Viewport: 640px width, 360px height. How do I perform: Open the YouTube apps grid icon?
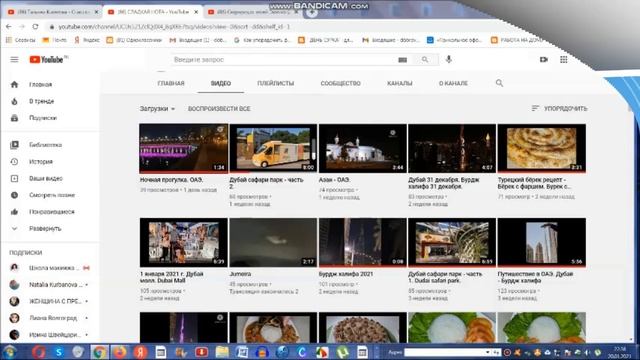point(564,60)
